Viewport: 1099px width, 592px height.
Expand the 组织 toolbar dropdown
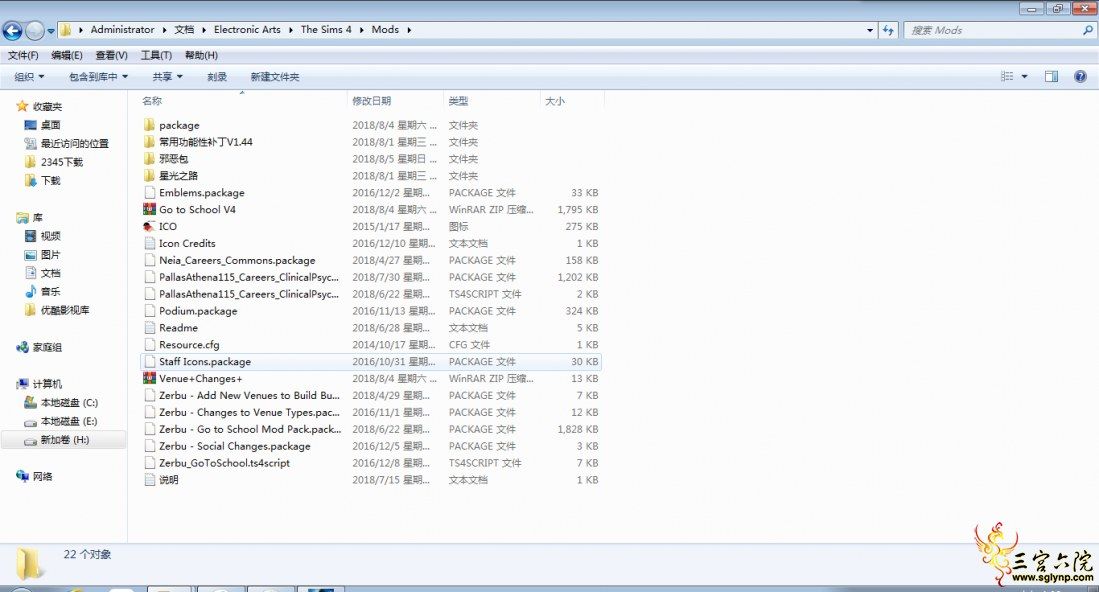tap(29, 76)
